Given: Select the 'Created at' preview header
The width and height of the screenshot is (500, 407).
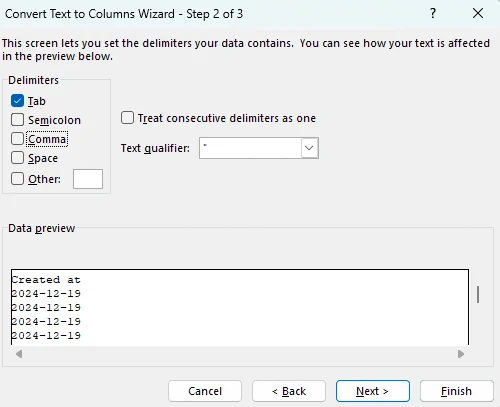Looking at the screenshot, I should (46, 280).
